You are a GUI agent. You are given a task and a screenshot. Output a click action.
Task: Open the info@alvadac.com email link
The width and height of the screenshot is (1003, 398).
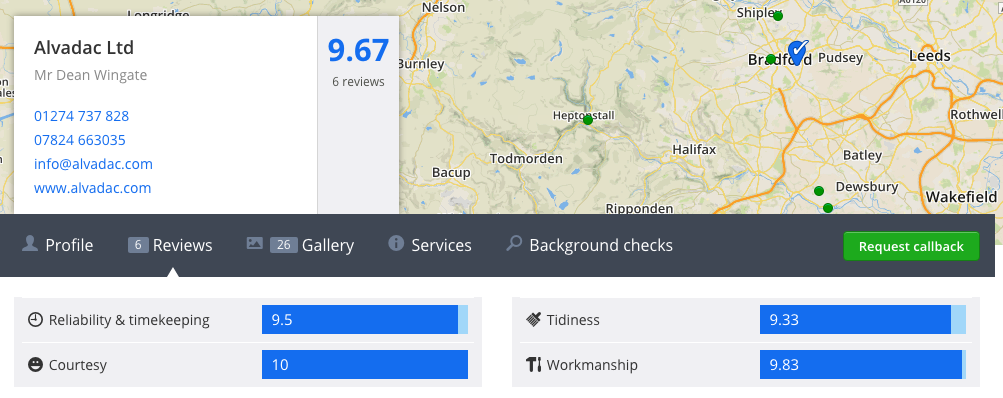pos(93,164)
